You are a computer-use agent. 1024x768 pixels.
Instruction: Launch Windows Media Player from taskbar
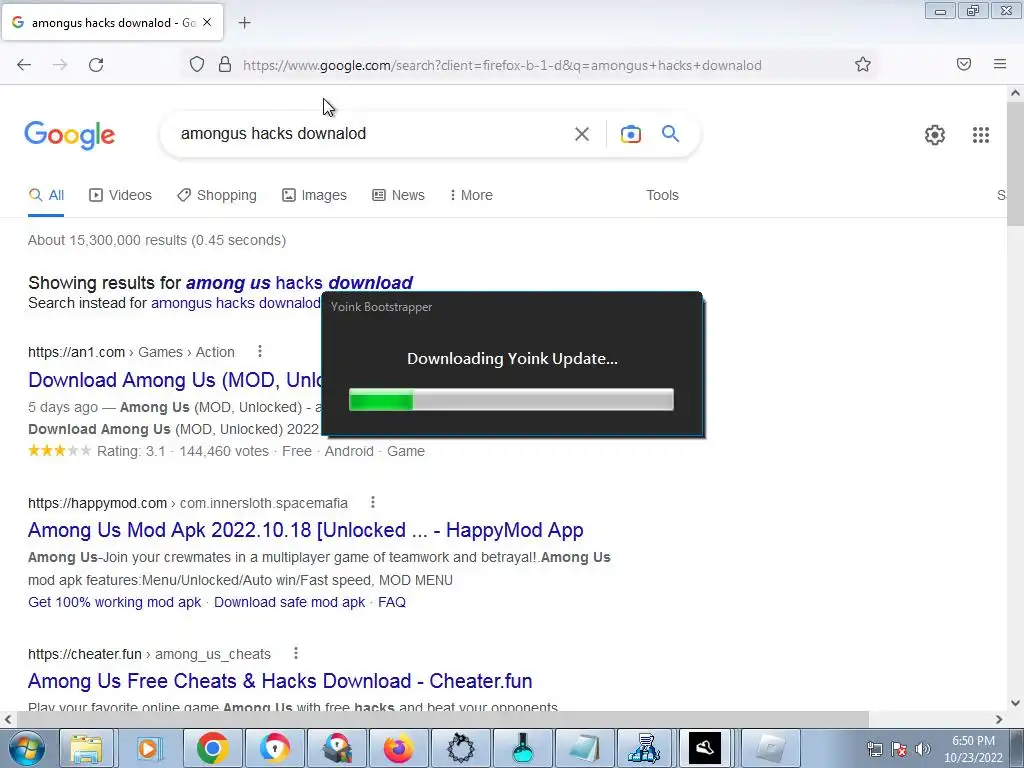(149, 748)
